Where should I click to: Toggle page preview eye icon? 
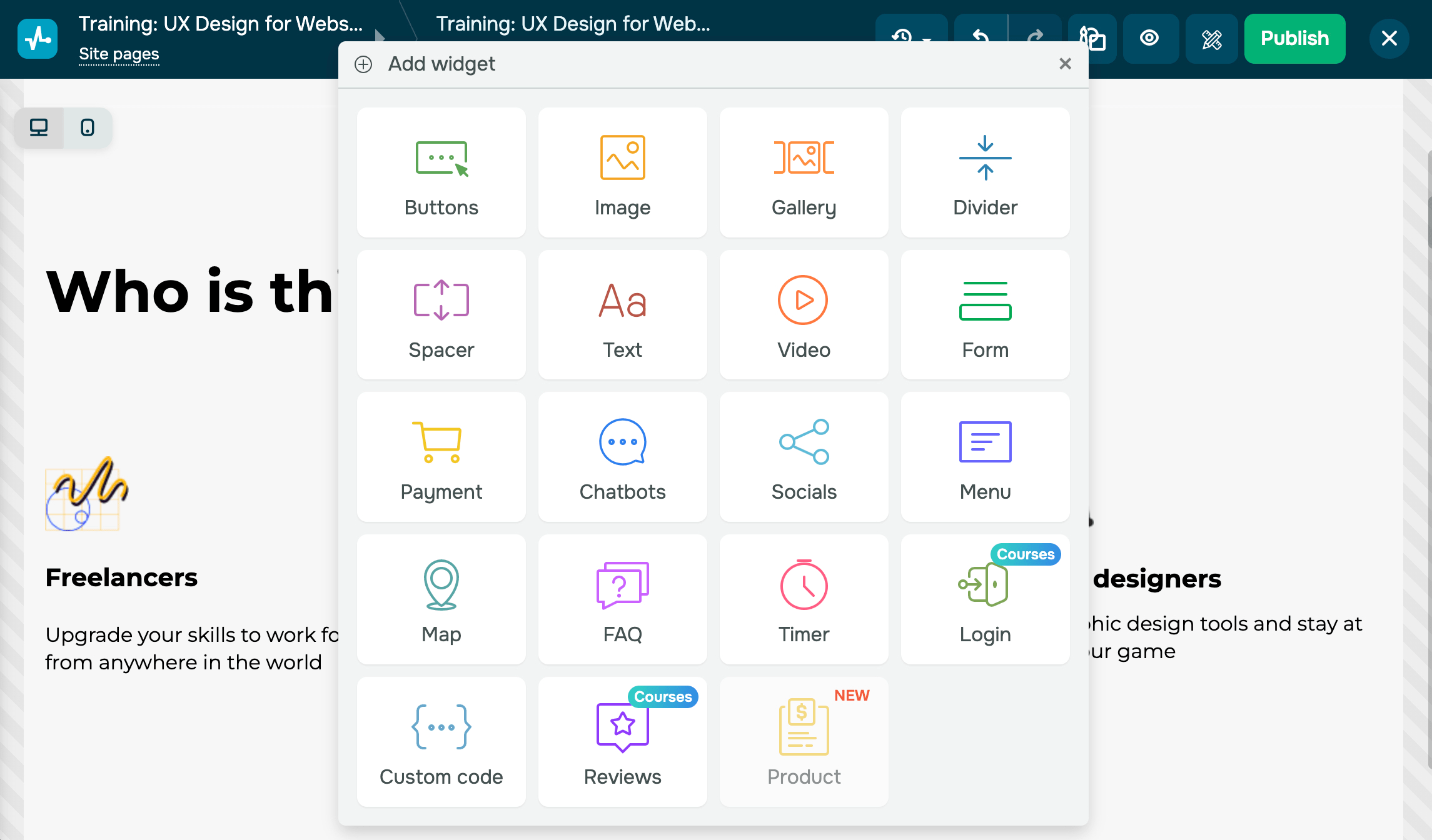tap(1149, 38)
